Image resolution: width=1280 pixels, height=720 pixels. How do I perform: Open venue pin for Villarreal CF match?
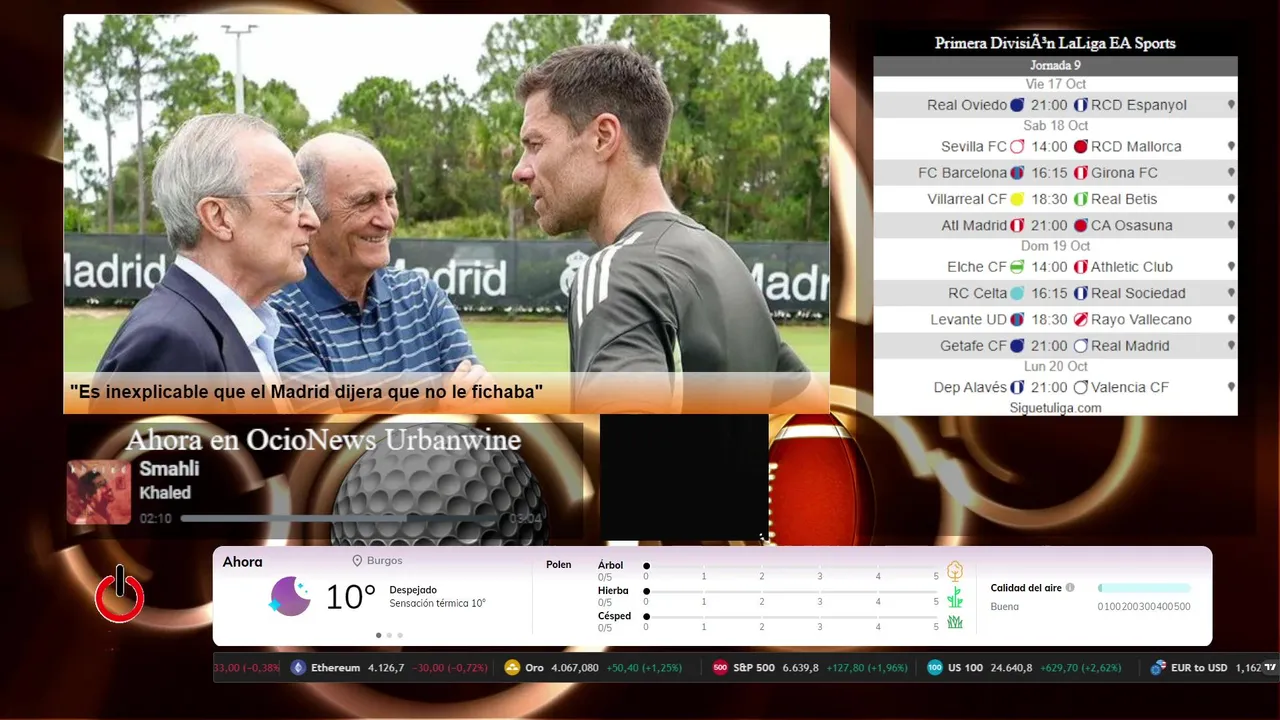(1231, 199)
